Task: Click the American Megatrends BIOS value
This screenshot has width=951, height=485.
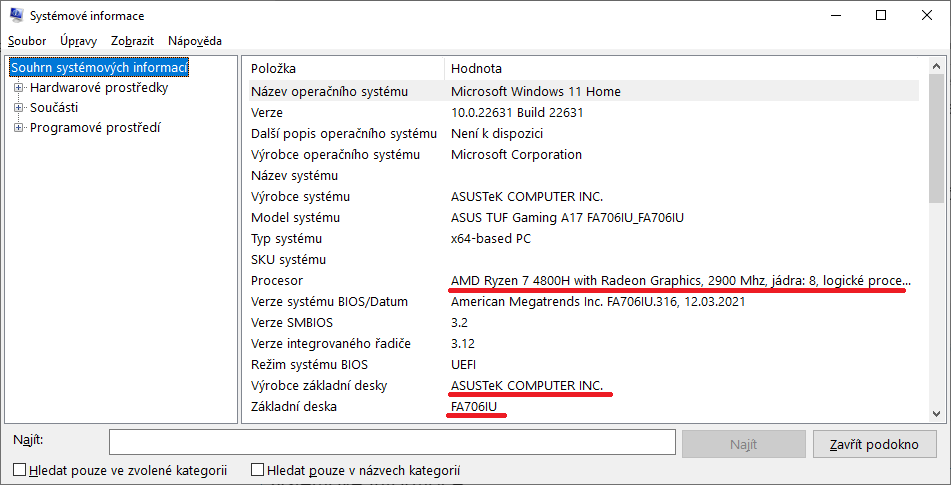Action: click(598, 301)
